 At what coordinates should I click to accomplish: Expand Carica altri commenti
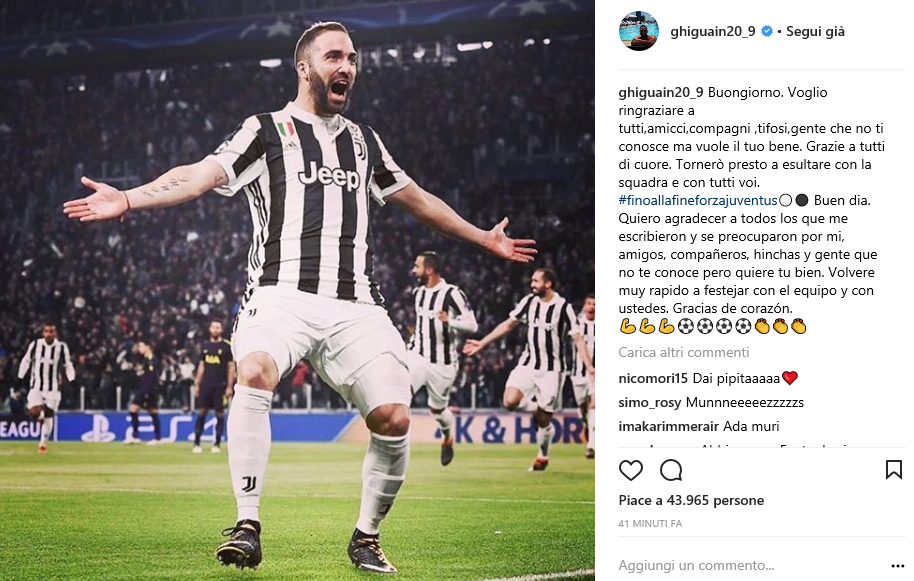(x=683, y=353)
